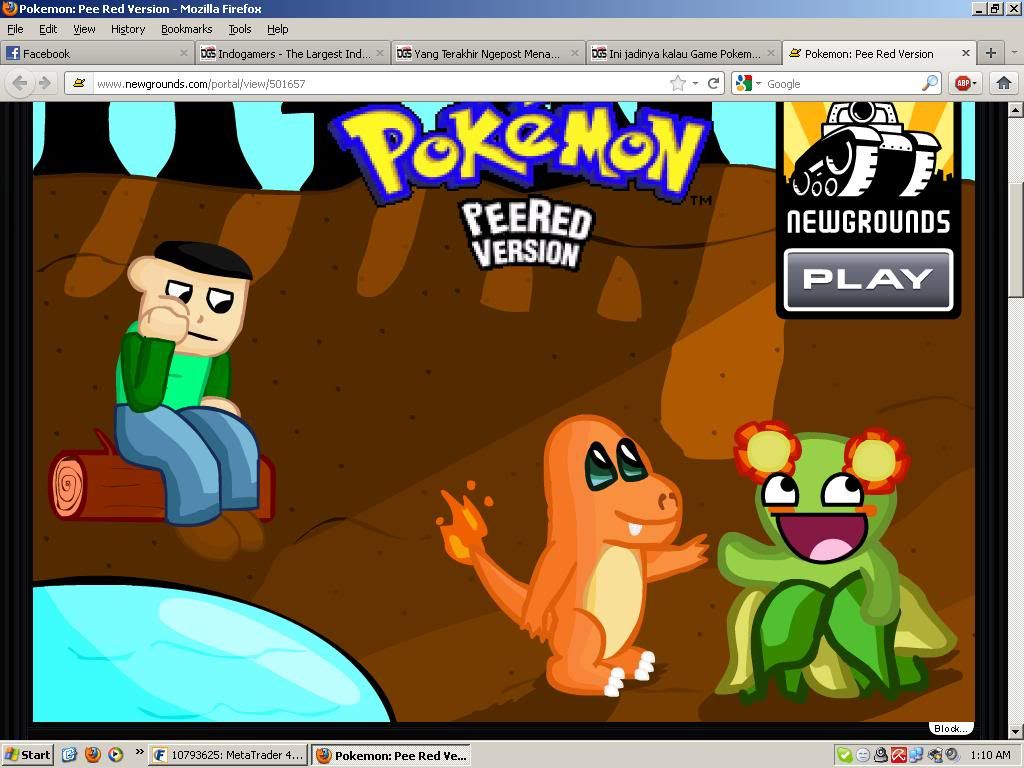Select the Pokemon: Pee Red Version tab
Screen dimensions: 1024x768
click(x=880, y=54)
